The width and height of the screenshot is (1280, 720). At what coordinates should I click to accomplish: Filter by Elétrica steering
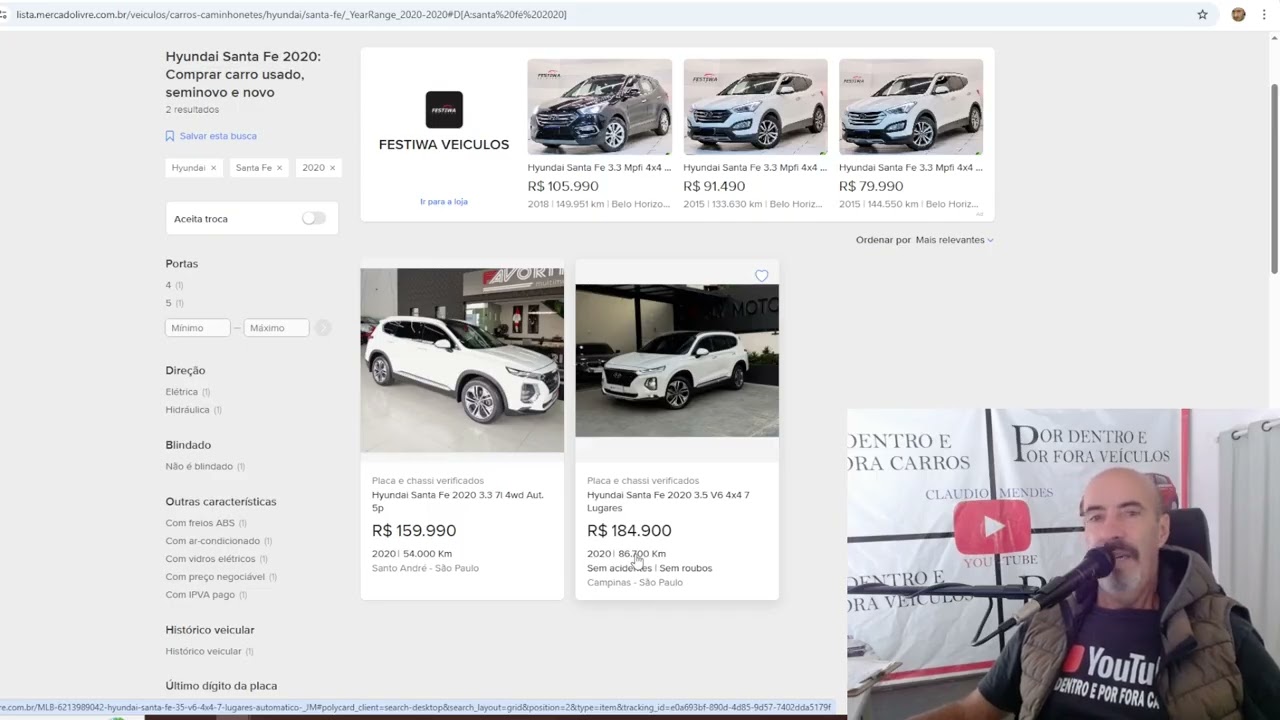[188, 392]
